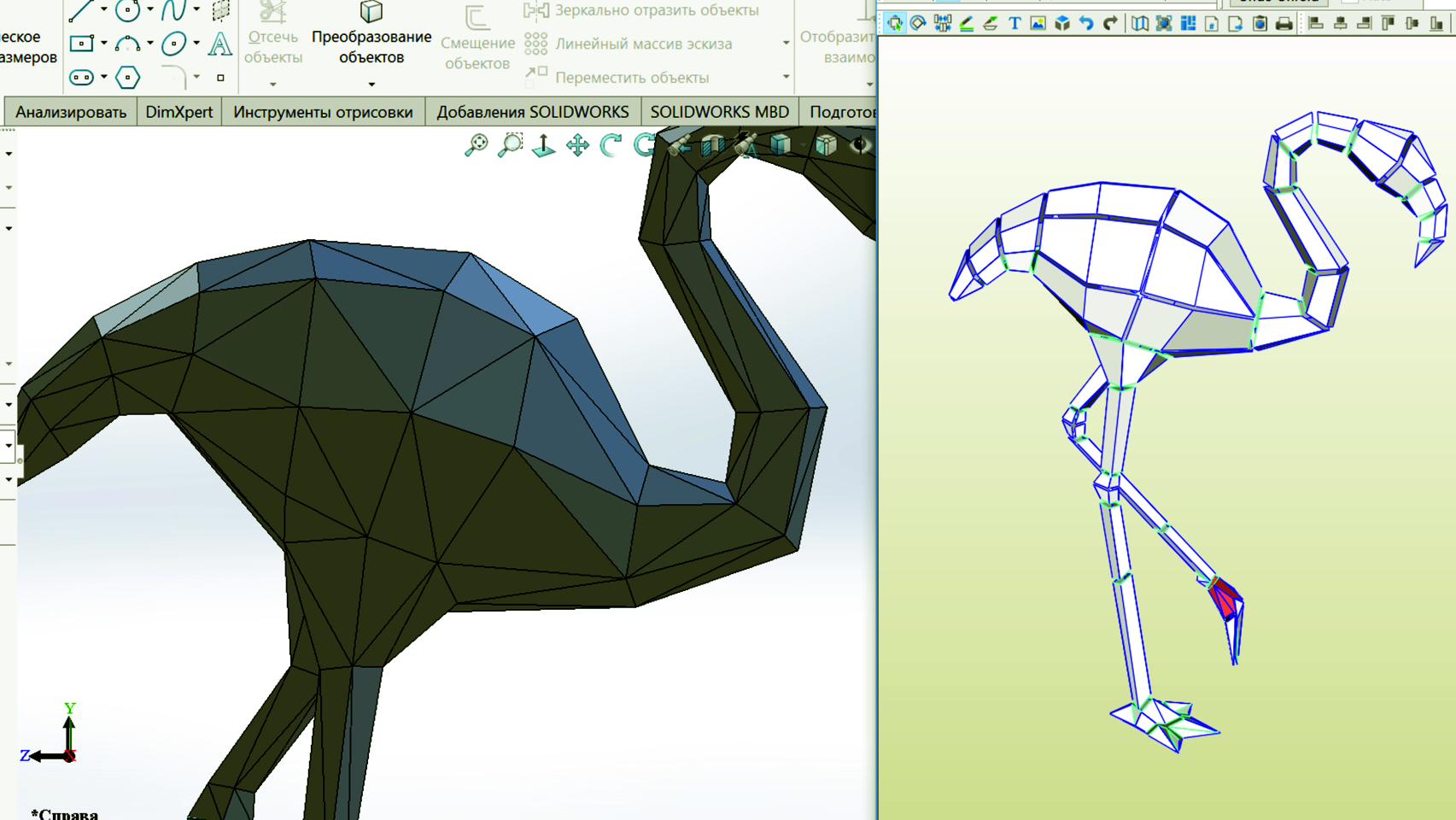Click the Align Top icon in Pepakura

click(1389, 23)
